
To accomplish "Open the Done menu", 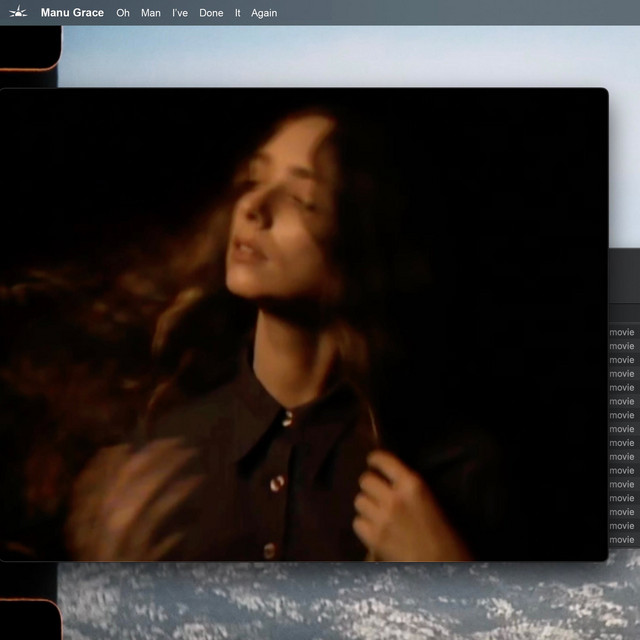I will 211,13.
